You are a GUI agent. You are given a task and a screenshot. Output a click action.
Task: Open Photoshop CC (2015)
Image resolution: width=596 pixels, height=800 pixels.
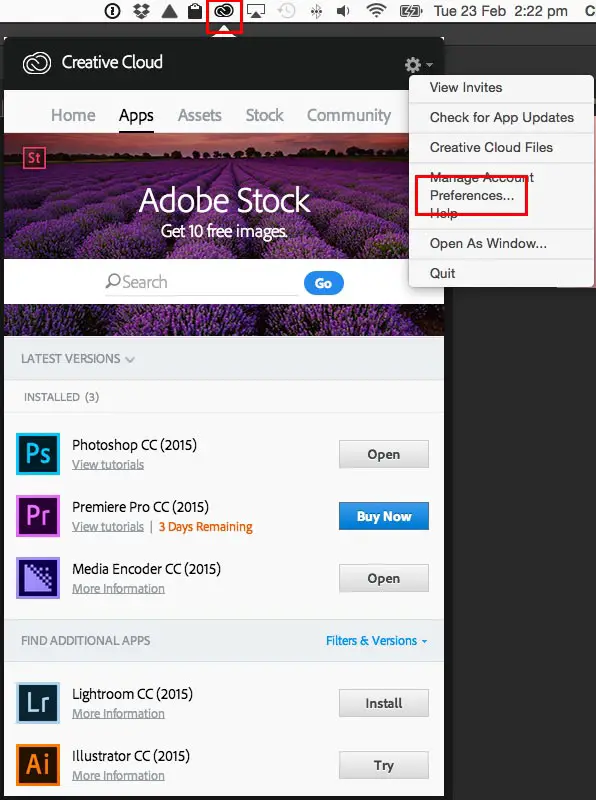[x=384, y=454]
